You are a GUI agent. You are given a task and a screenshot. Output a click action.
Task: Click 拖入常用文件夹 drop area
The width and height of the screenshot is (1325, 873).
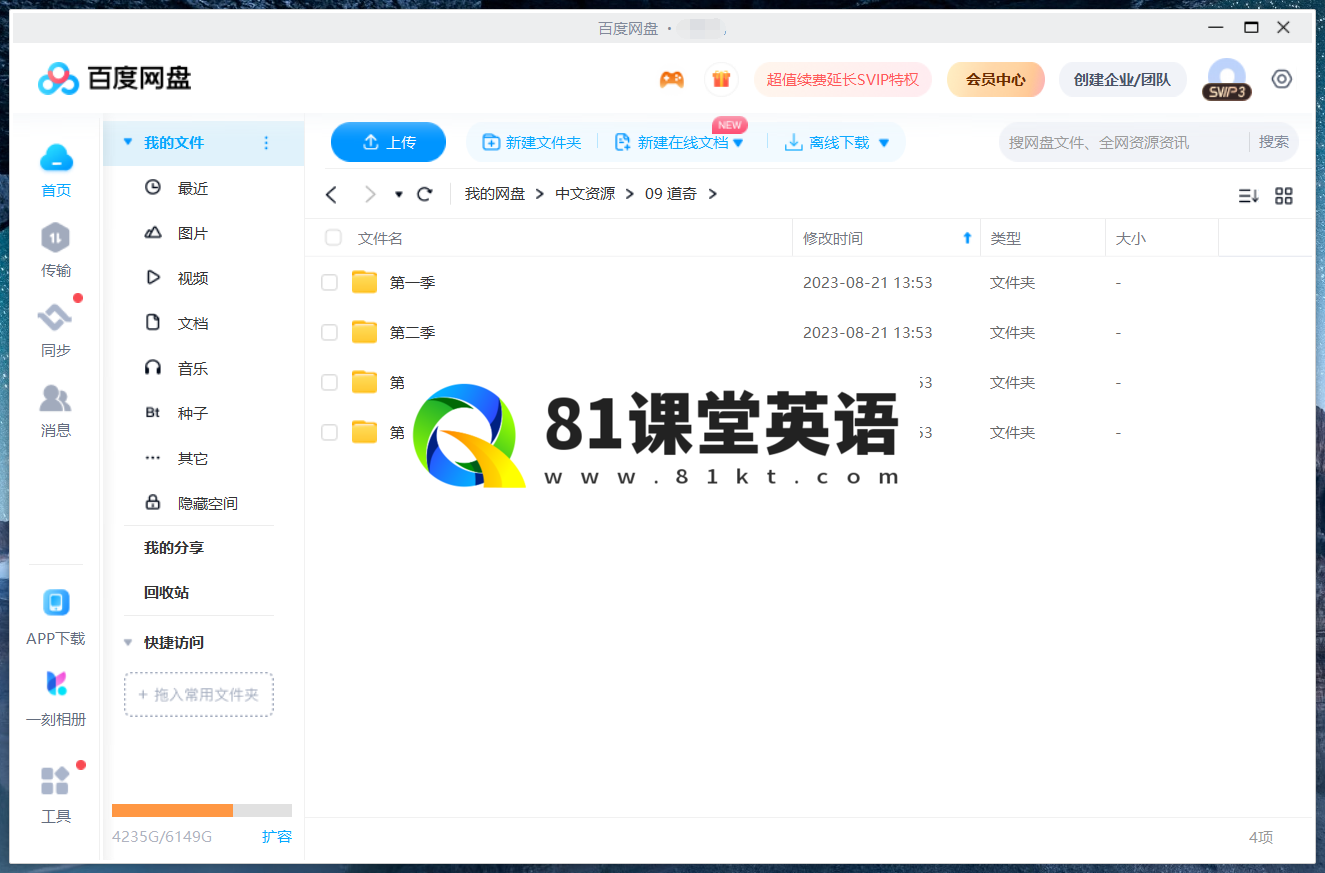(x=199, y=694)
